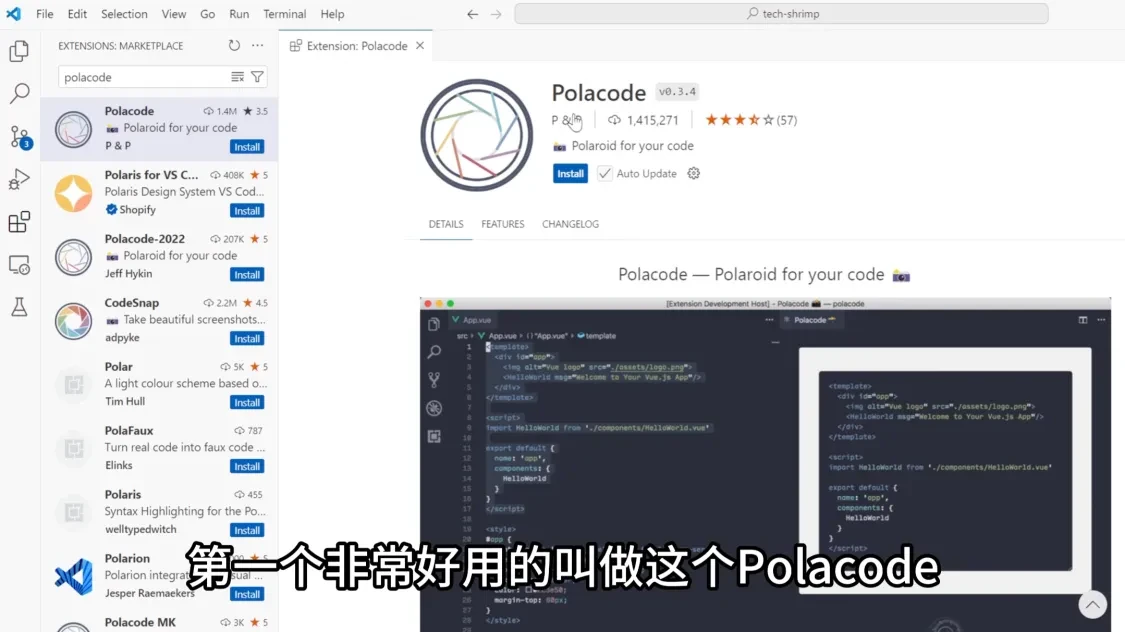Select the PolaFaux extension row
Image resolution: width=1125 pixels, height=632 pixels.
[x=159, y=448]
